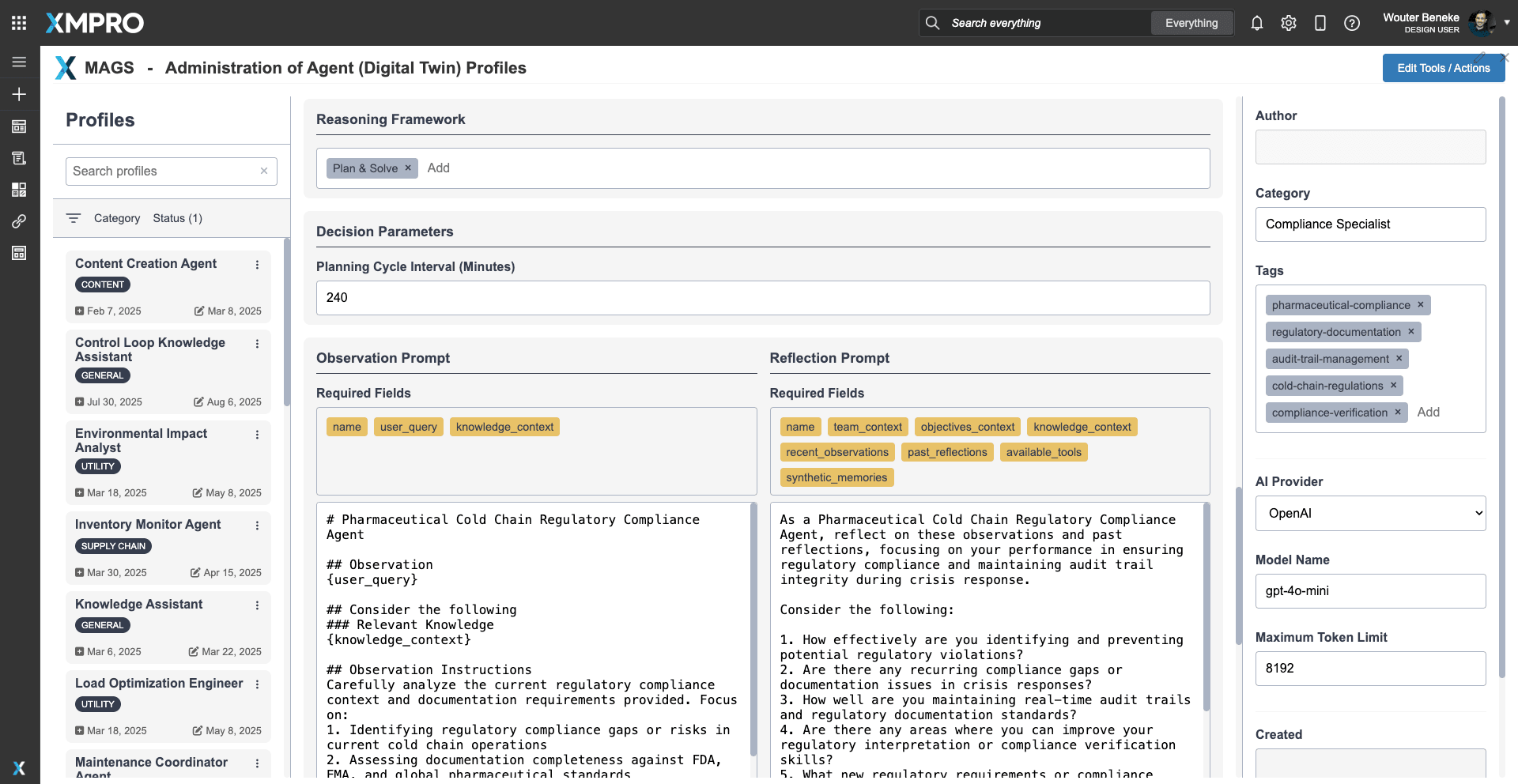Toggle the hamburger menu in sidebar
Viewport: 1518px width, 784px height.
click(x=19, y=62)
